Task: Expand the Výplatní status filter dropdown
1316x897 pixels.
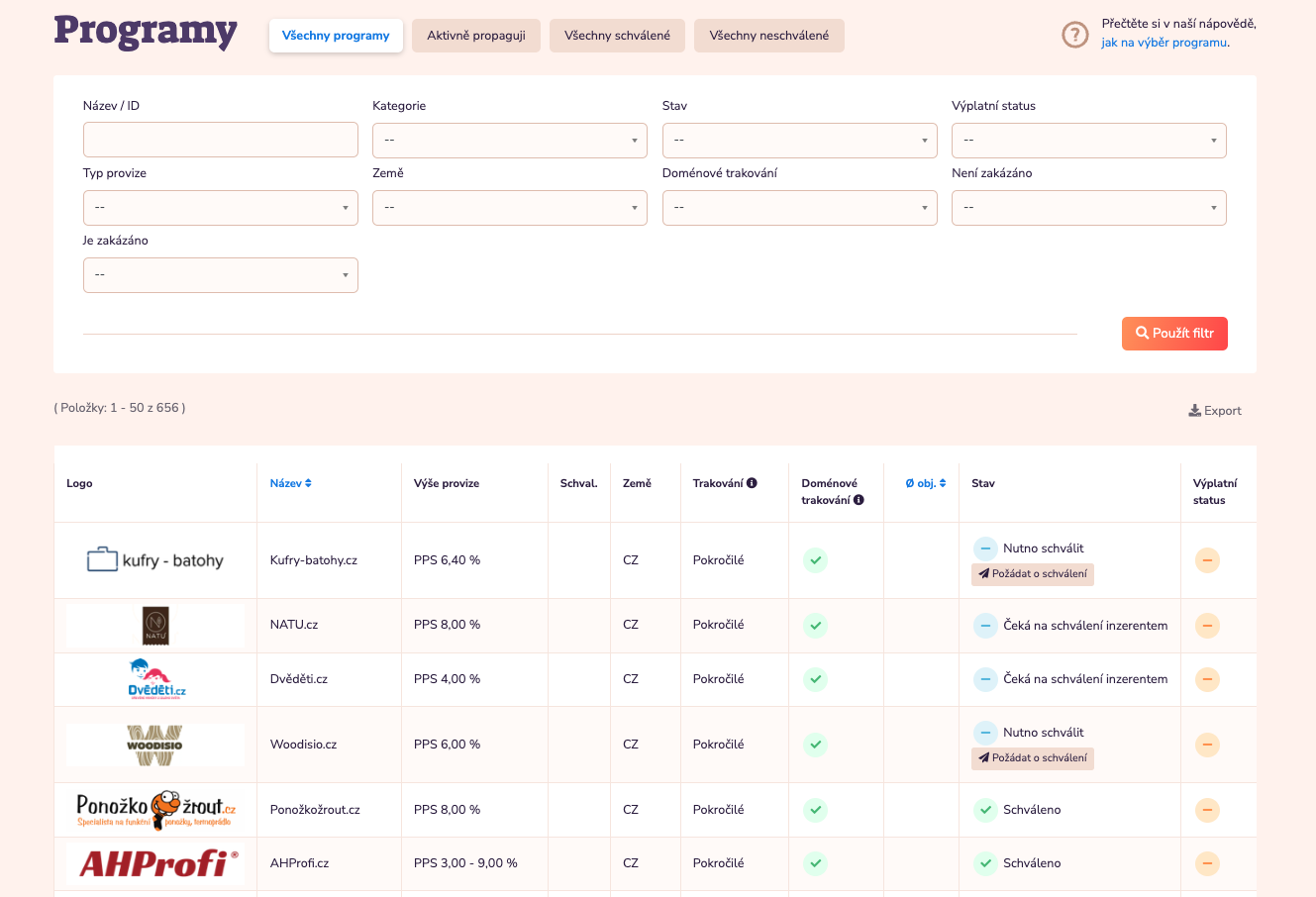Action: point(1088,141)
